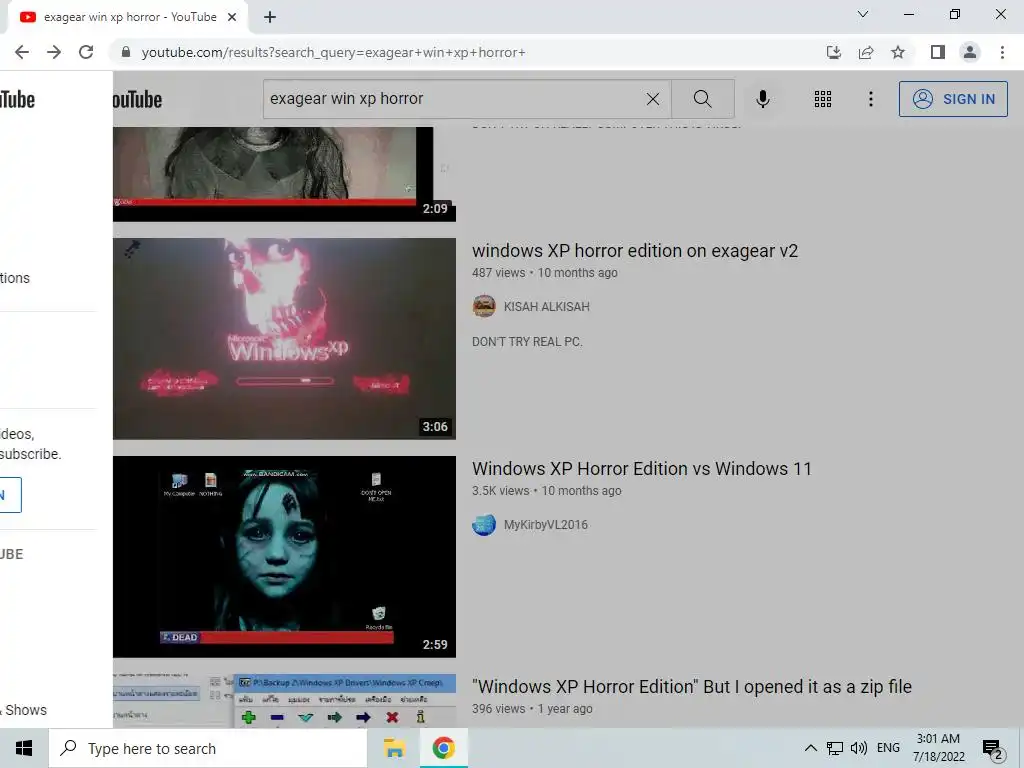Bookmark this page with the star
The image size is (1024, 768).
pos(898,52)
